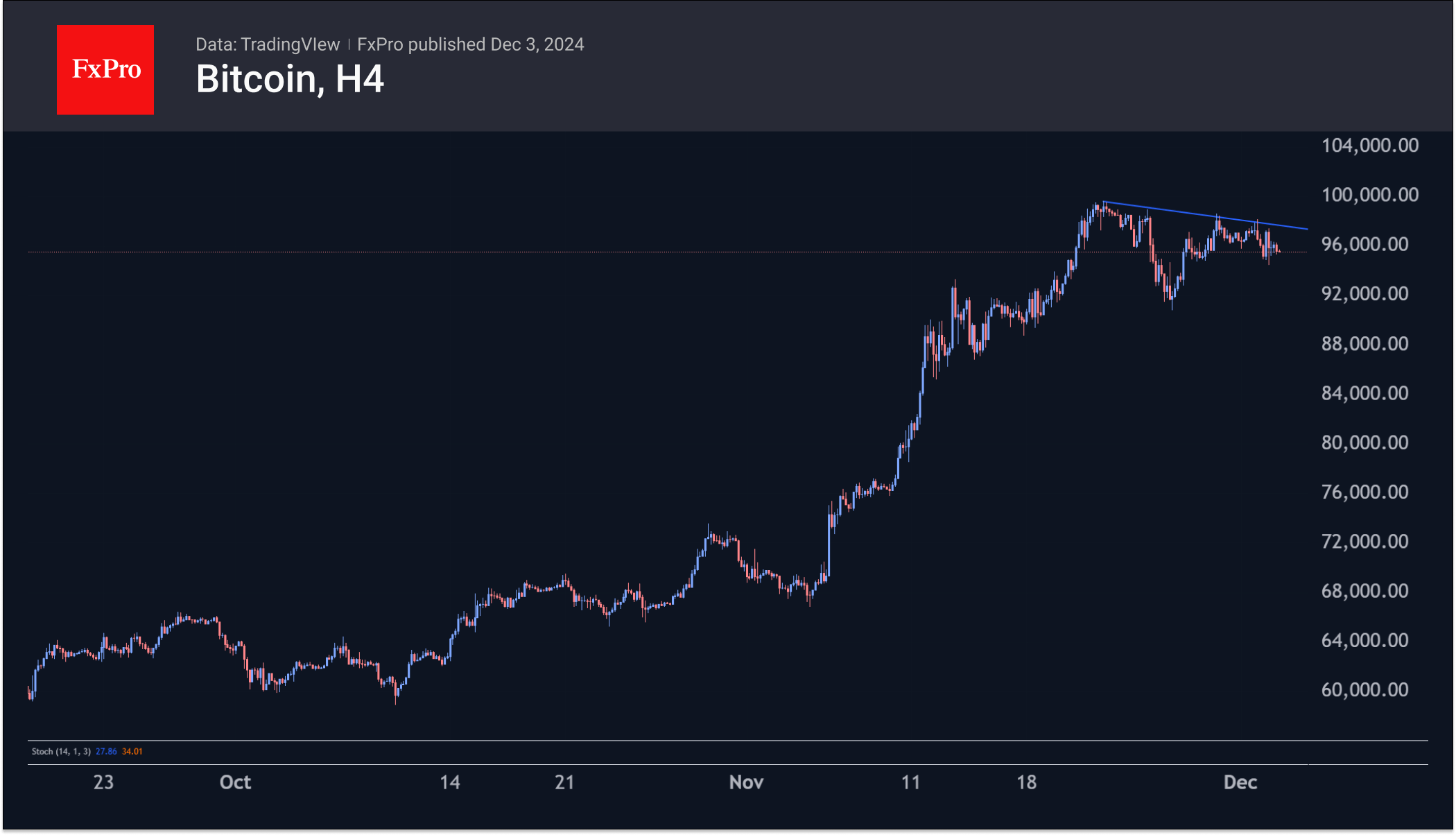Click the 80,000.00 price axis label
1456x835 pixels.
[x=1364, y=442]
